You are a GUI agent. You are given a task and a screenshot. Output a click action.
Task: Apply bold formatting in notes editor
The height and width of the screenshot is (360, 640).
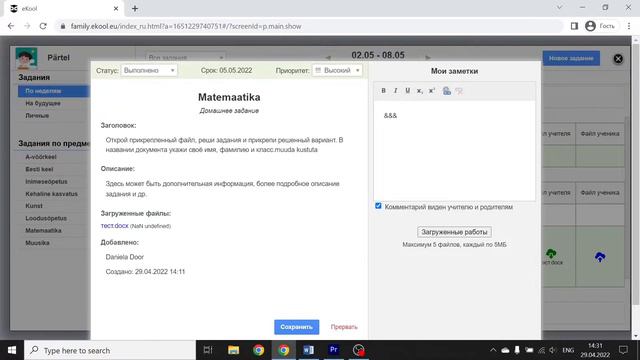click(x=383, y=91)
